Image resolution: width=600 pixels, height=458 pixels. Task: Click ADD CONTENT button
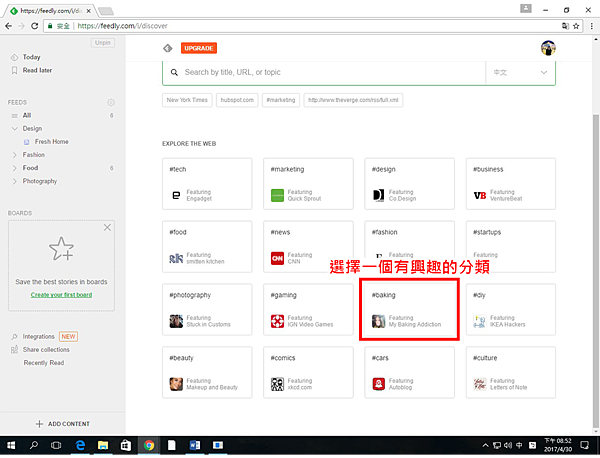point(62,424)
